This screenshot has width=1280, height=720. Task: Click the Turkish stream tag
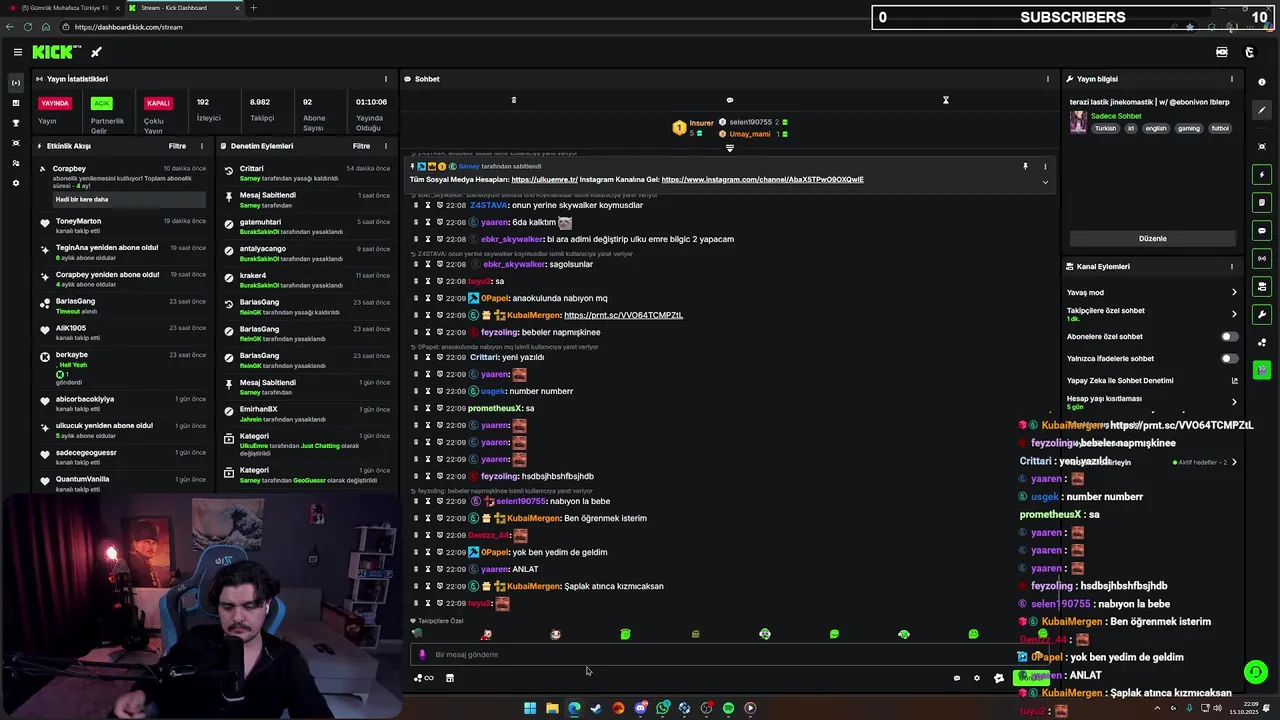(x=1105, y=128)
